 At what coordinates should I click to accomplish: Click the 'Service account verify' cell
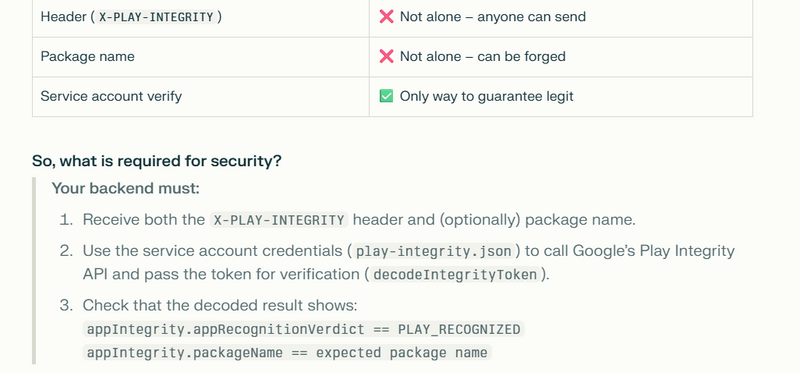click(201, 96)
